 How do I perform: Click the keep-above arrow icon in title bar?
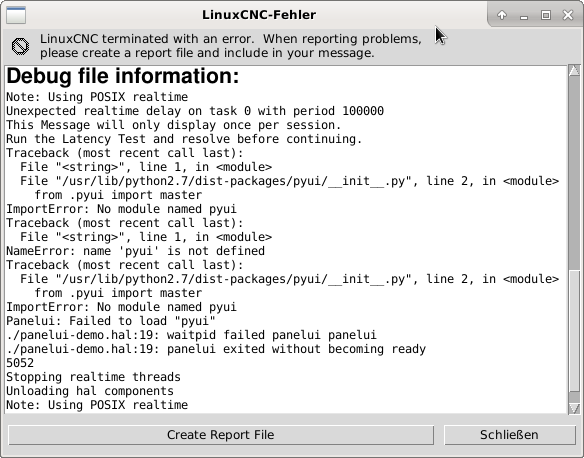pos(502,15)
